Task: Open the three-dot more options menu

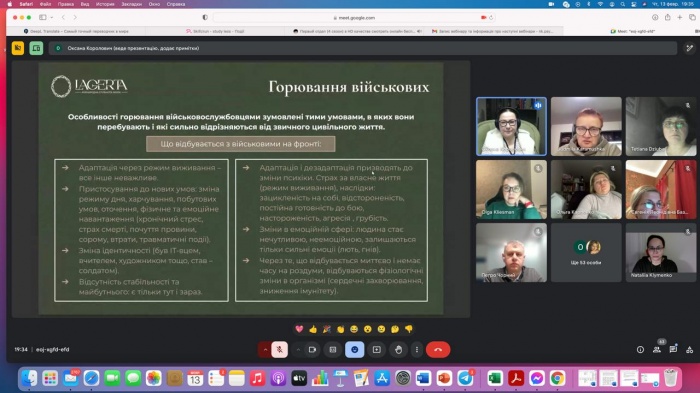Action: [417, 350]
